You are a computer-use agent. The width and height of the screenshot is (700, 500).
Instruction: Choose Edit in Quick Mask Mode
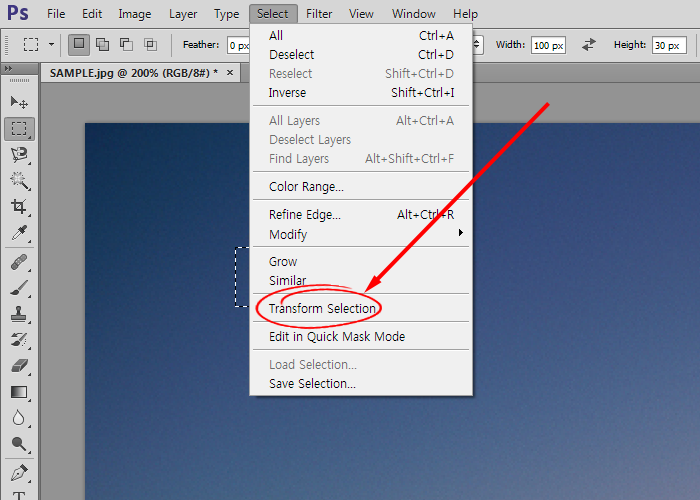pos(361,337)
